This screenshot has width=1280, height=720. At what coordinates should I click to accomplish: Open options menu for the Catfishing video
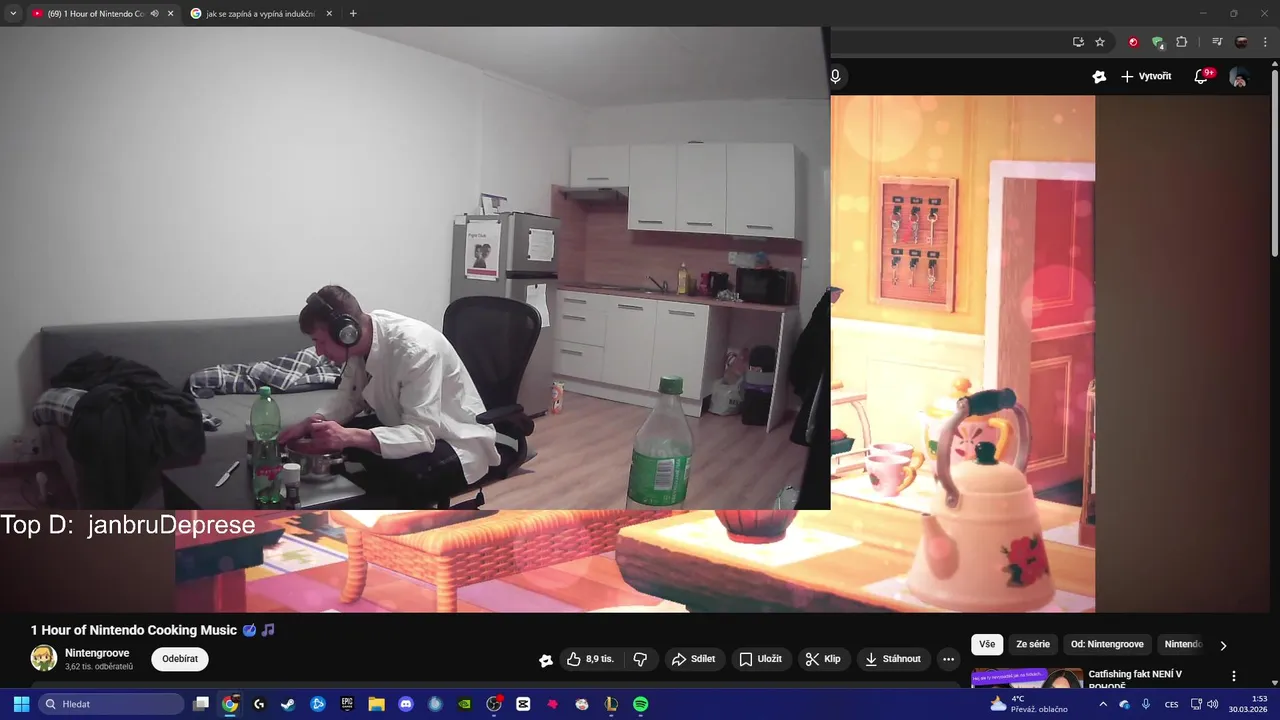point(1234,676)
